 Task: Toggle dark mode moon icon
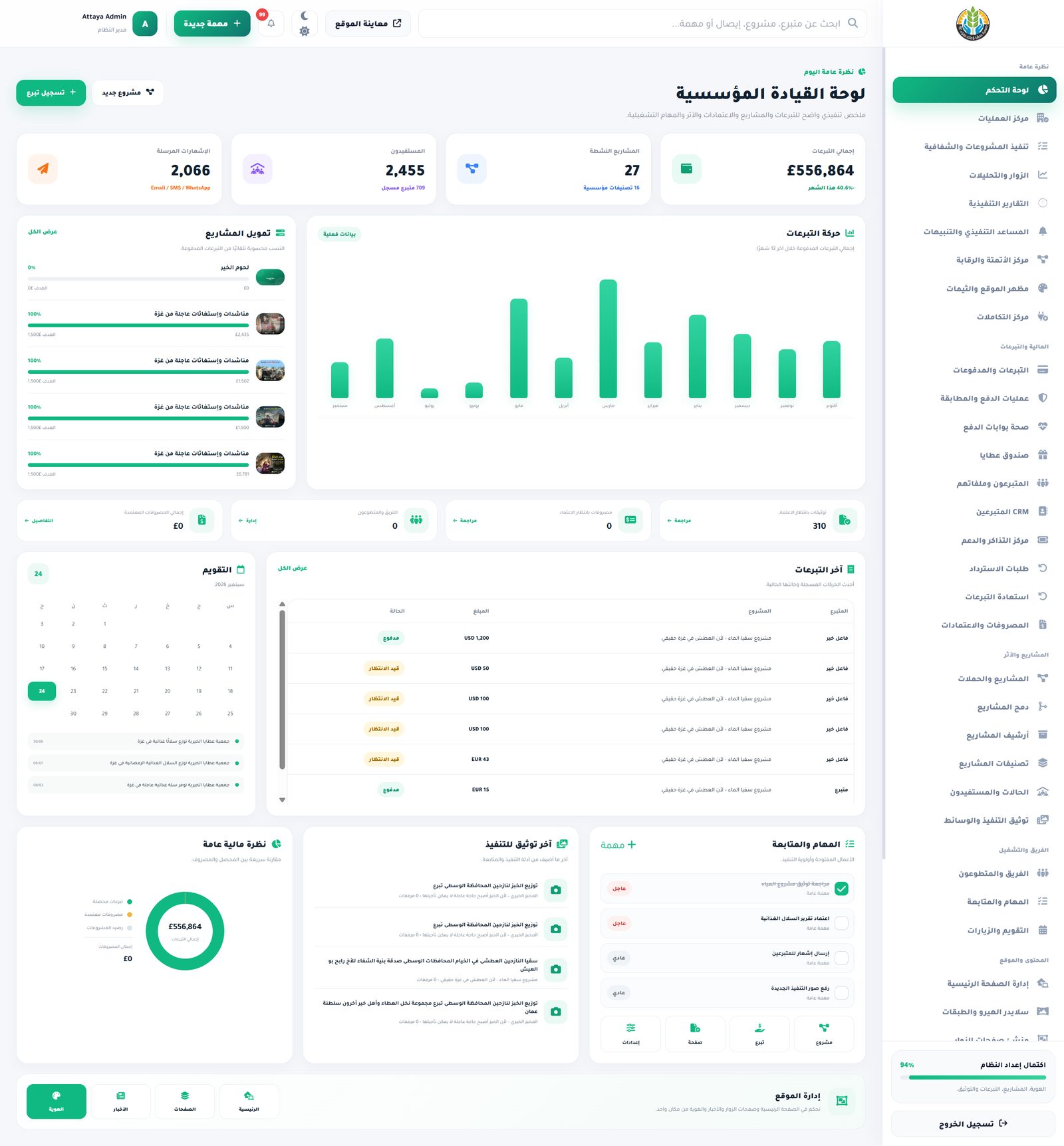click(305, 16)
